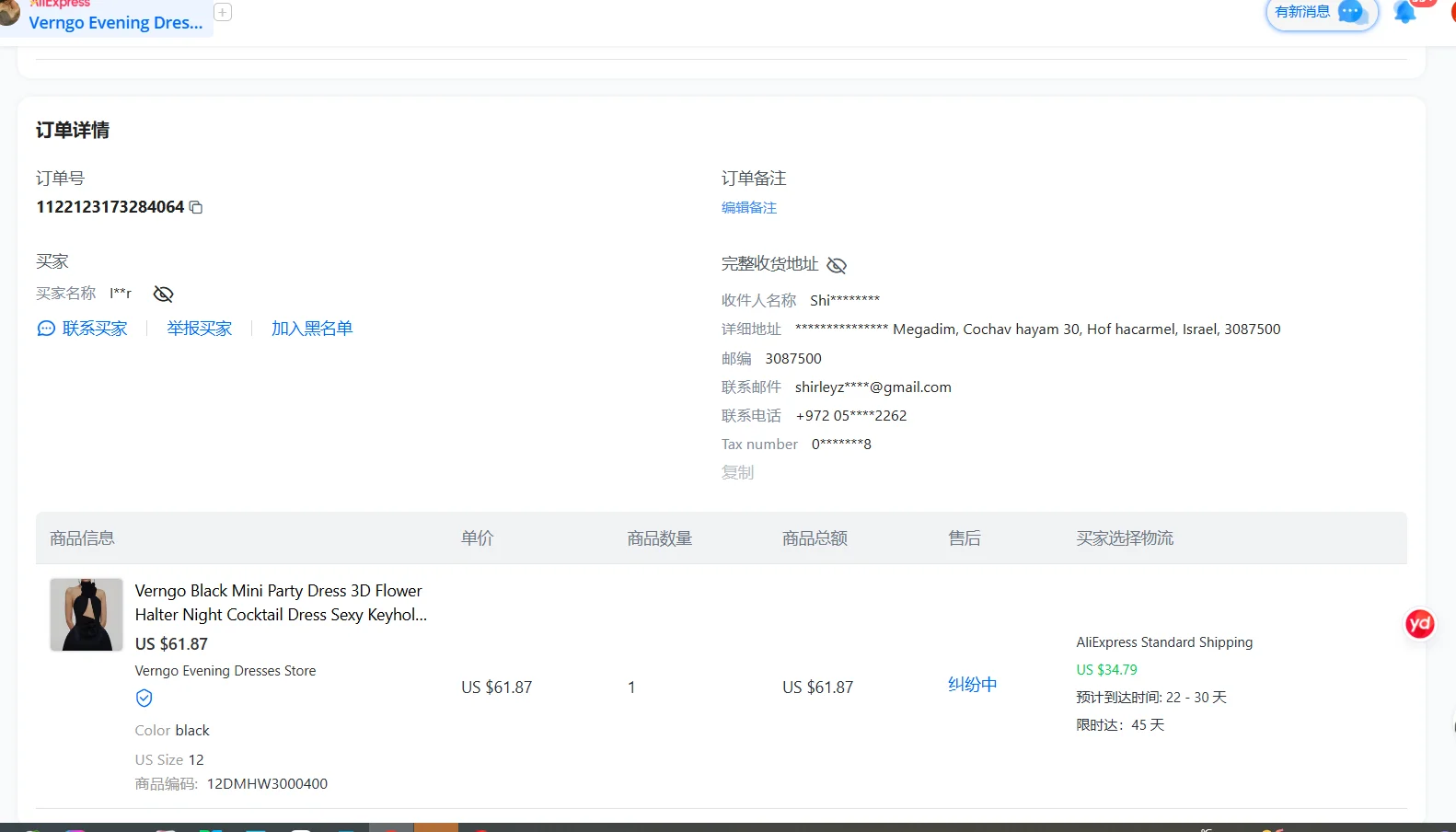Click the 联系买家 contact buyer link
Viewport: 1456px width, 832px height.
pos(82,329)
